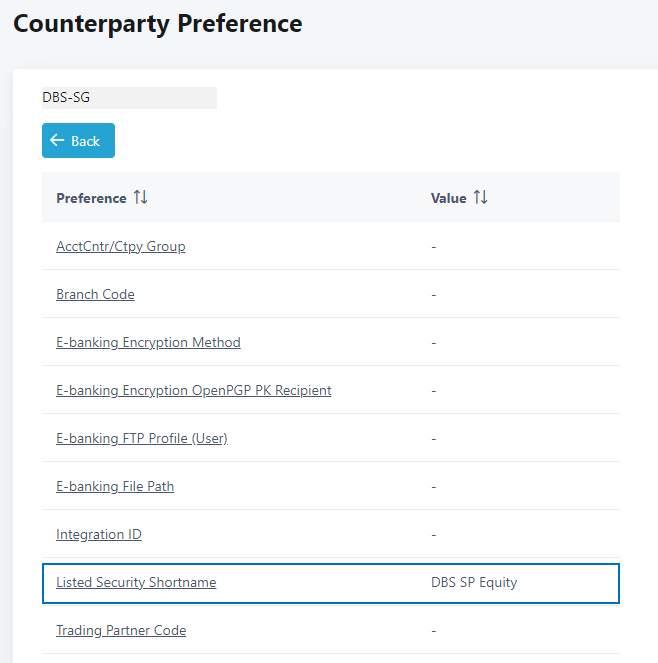658x663 pixels.
Task: Click the Value column header text
Action: [x=448, y=198]
